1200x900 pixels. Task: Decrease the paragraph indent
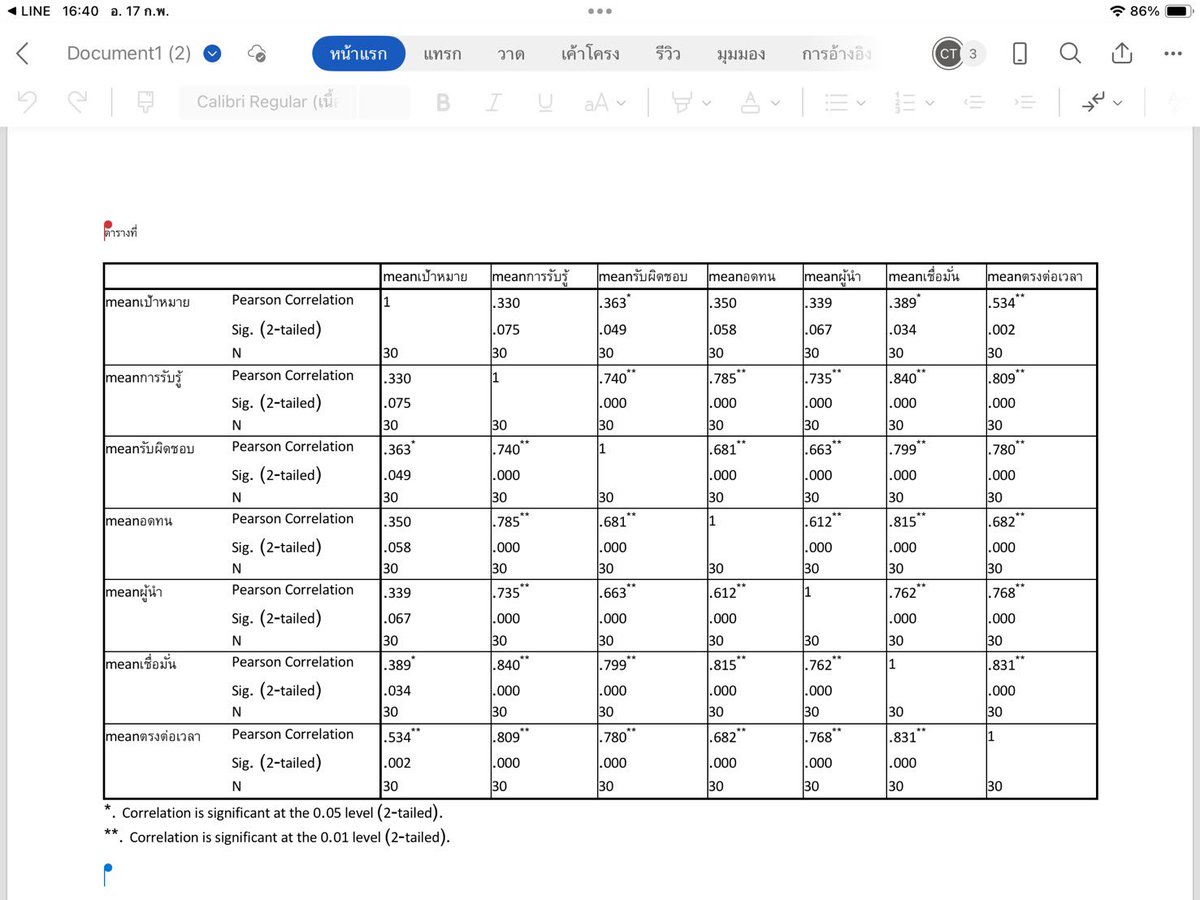[x=974, y=102]
